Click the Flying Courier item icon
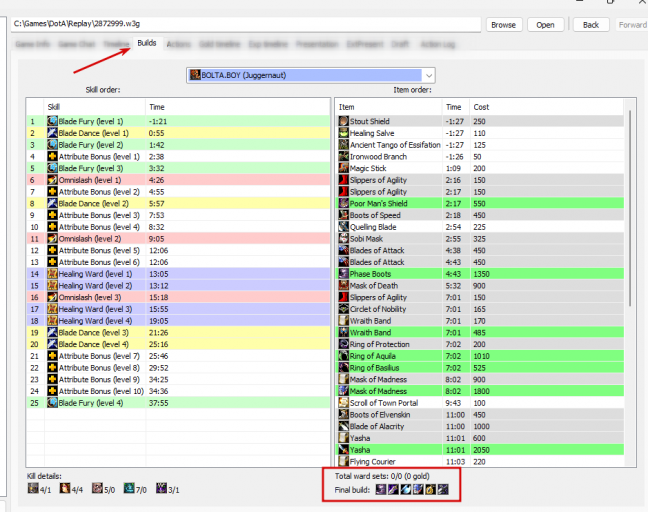 (343, 462)
